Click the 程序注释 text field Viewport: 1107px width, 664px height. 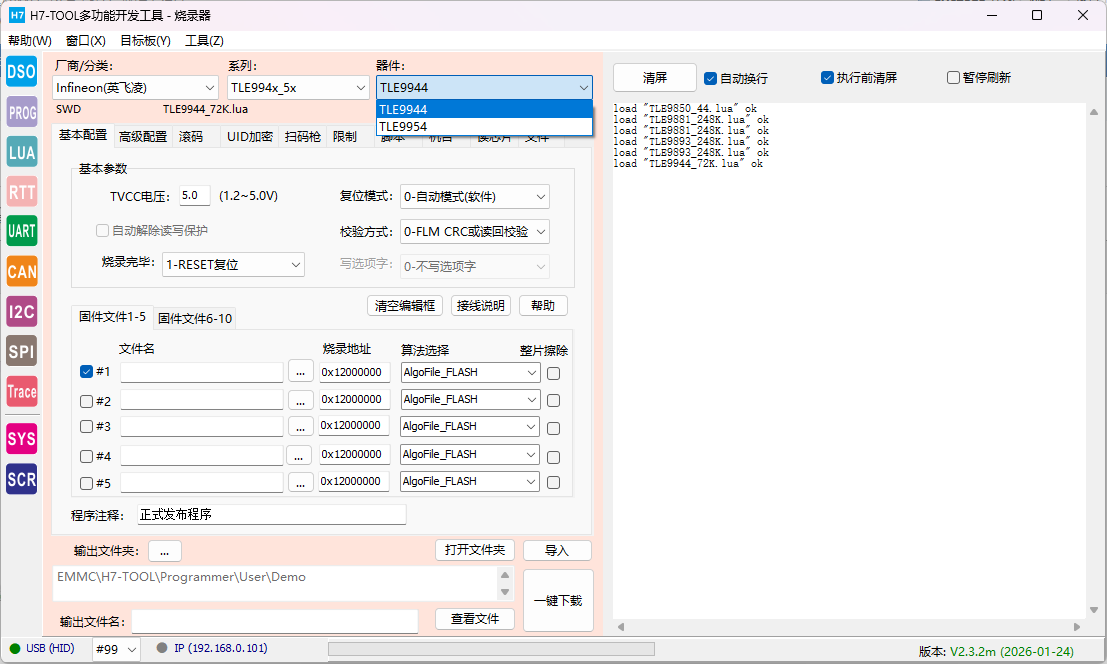[271, 515]
